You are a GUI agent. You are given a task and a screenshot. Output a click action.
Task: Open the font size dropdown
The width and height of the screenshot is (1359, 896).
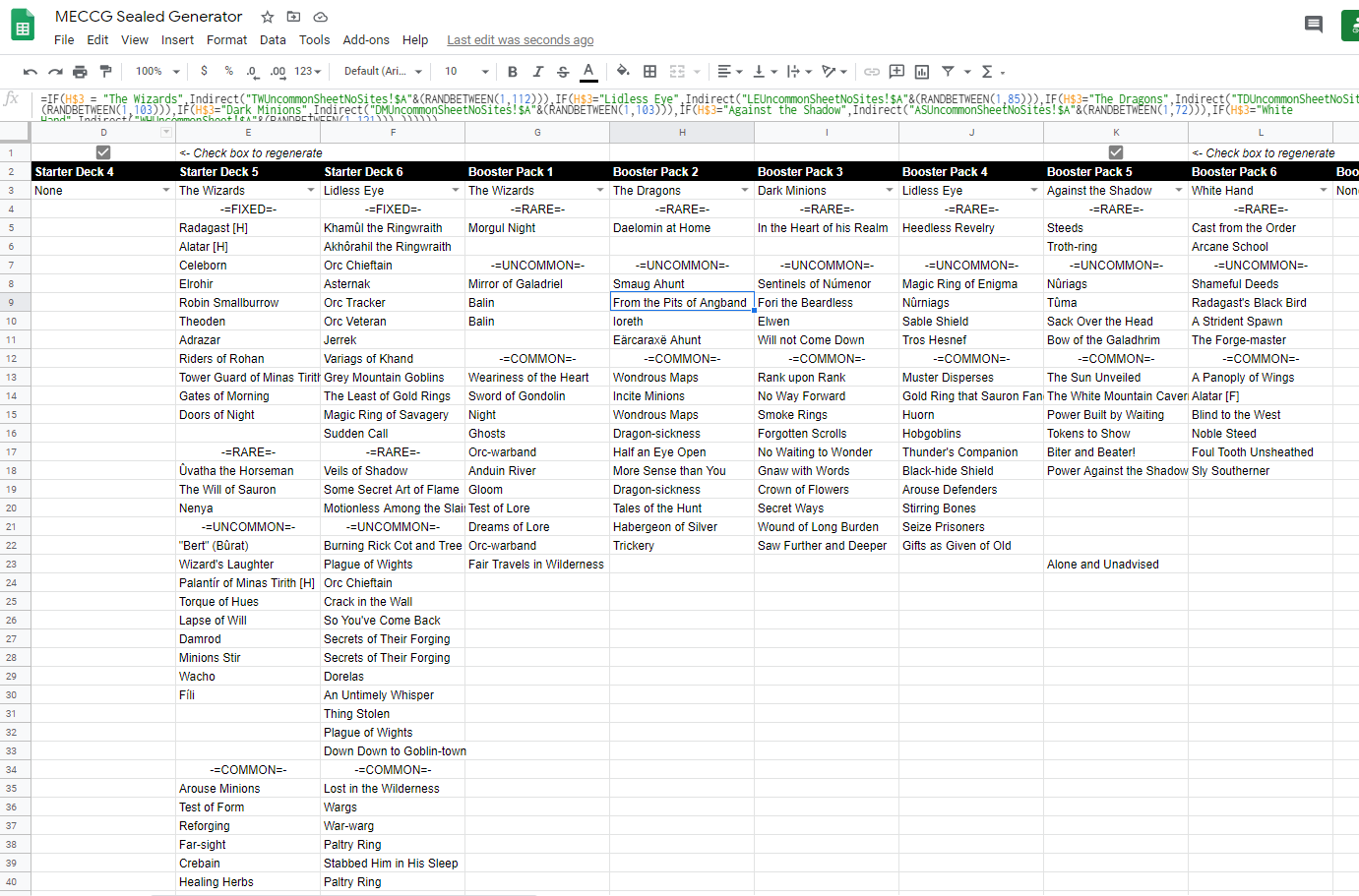pyautogui.click(x=465, y=72)
